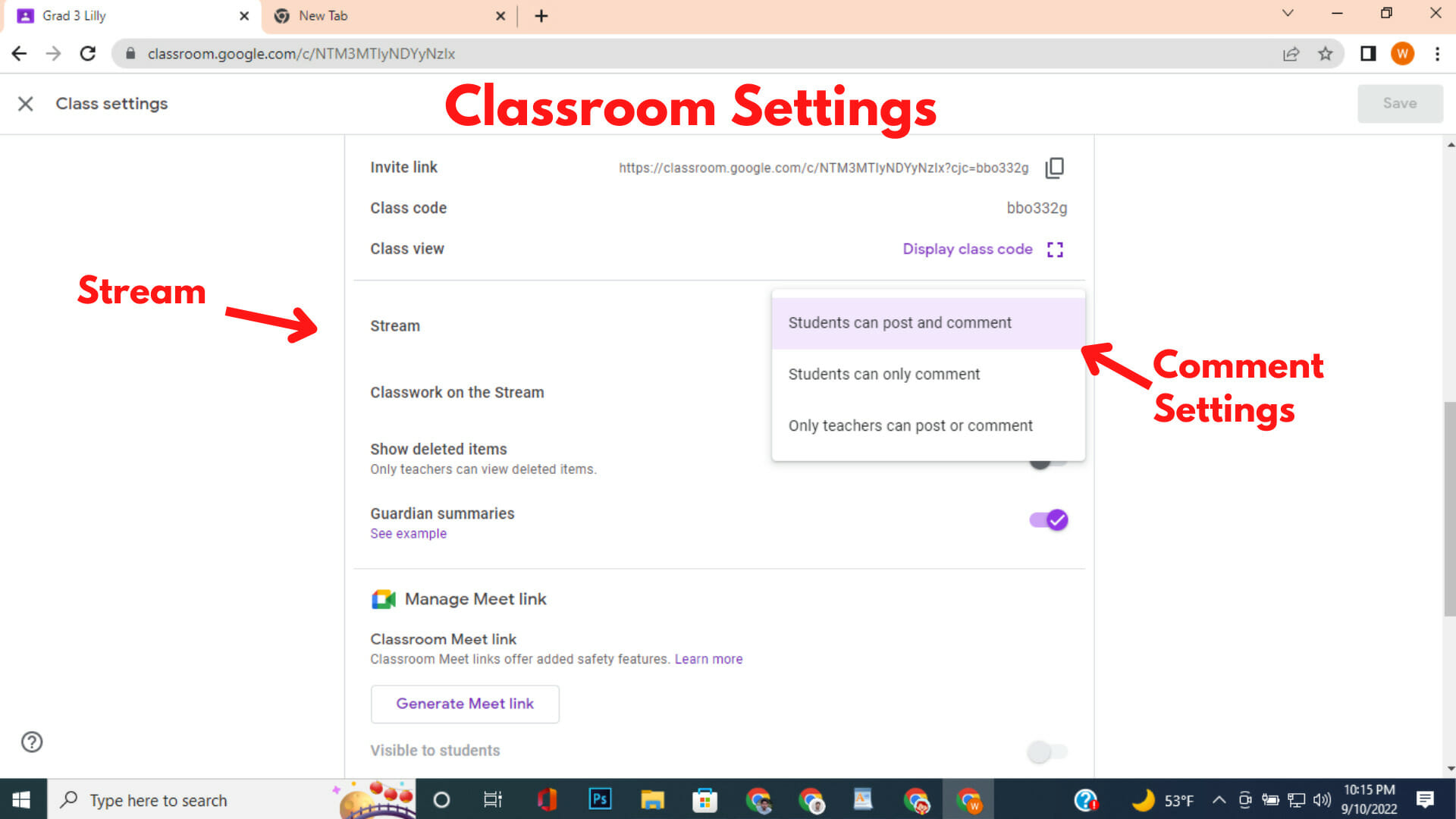Click the copy invite link icon

click(1054, 167)
